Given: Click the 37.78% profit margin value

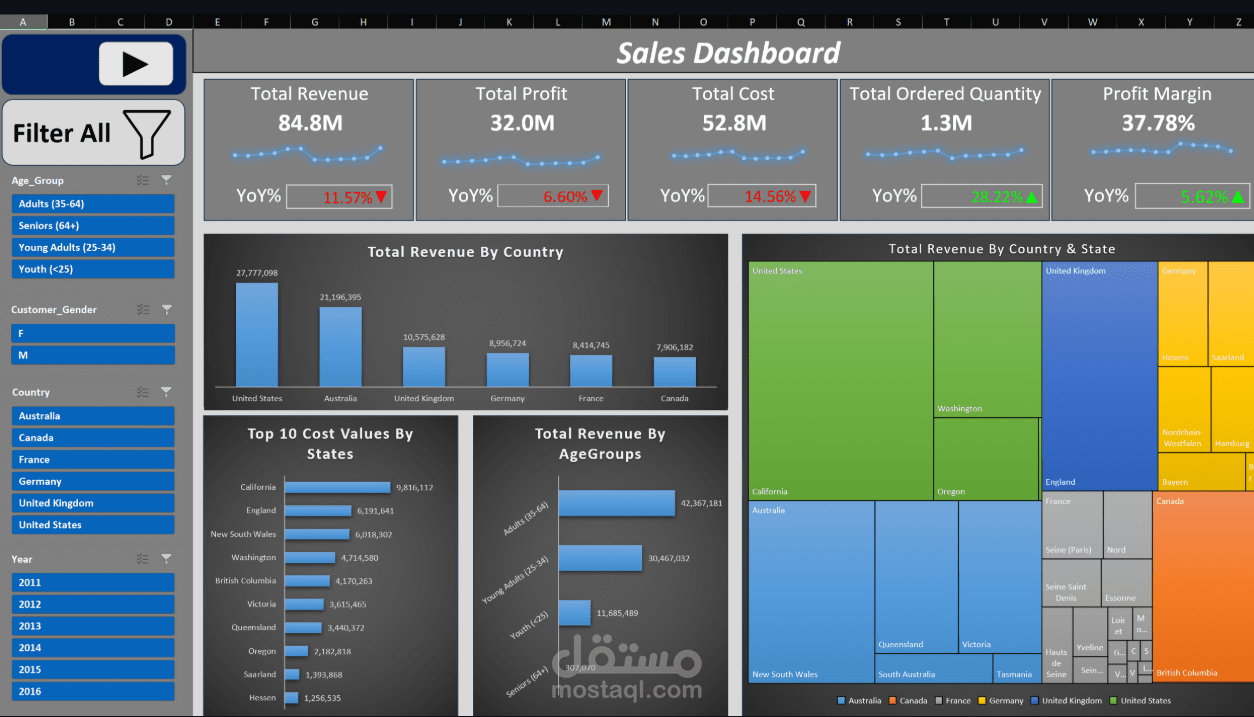Looking at the screenshot, I should point(1157,123).
